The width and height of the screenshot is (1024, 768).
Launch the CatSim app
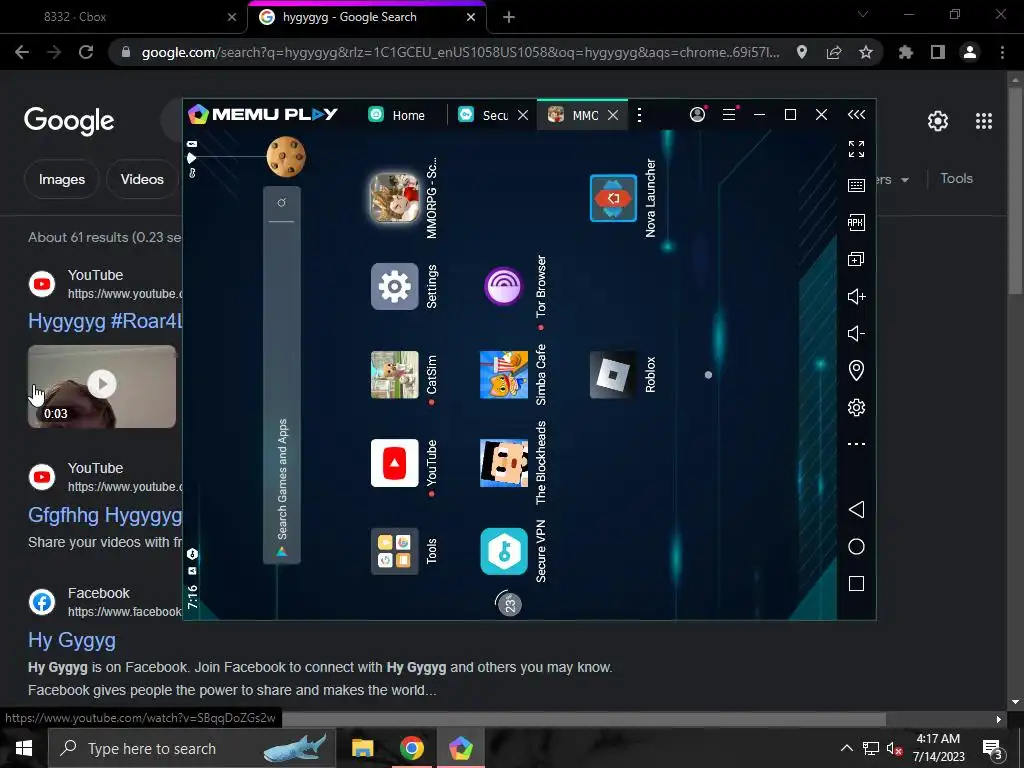click(394, 375)
